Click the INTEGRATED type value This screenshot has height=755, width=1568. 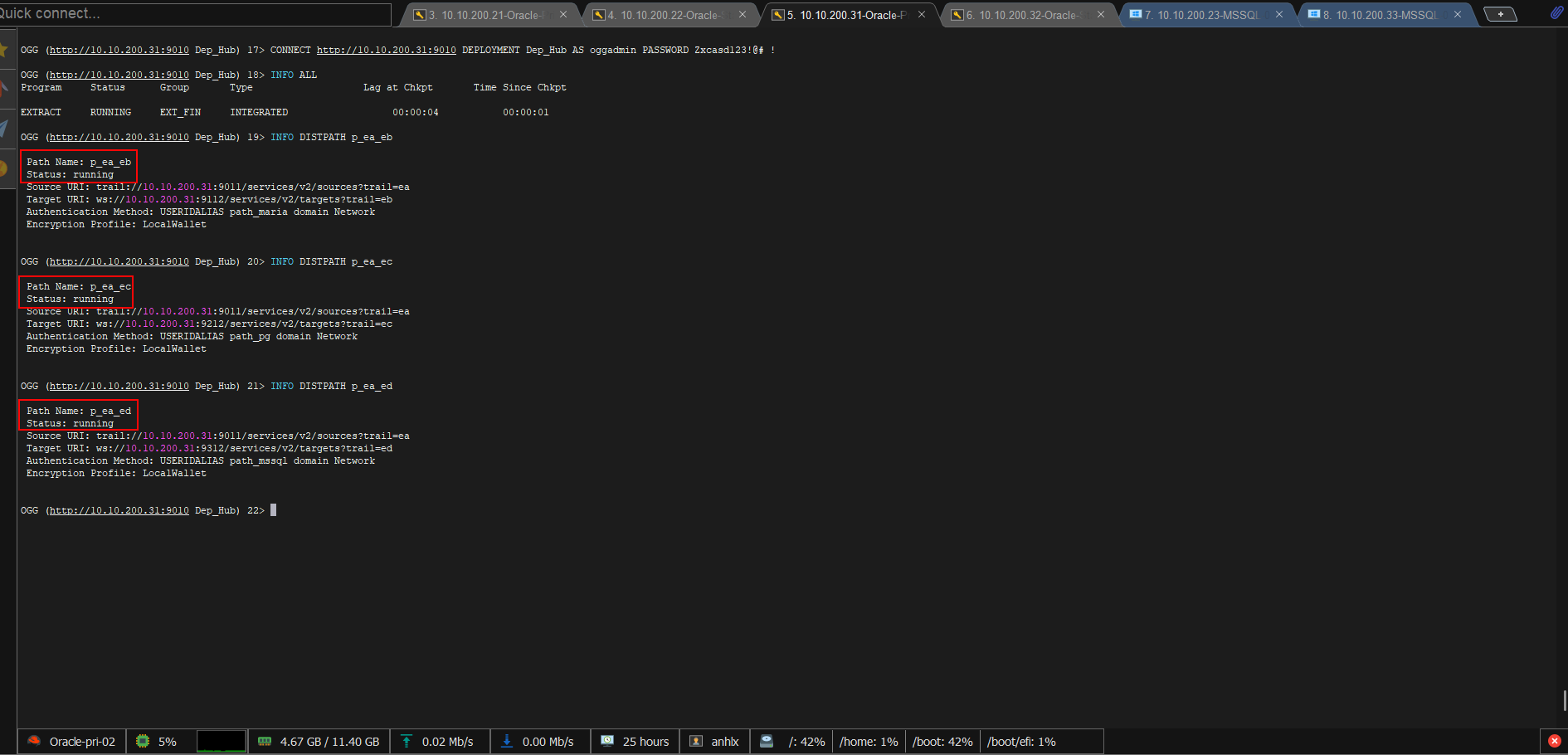point(259,112)
